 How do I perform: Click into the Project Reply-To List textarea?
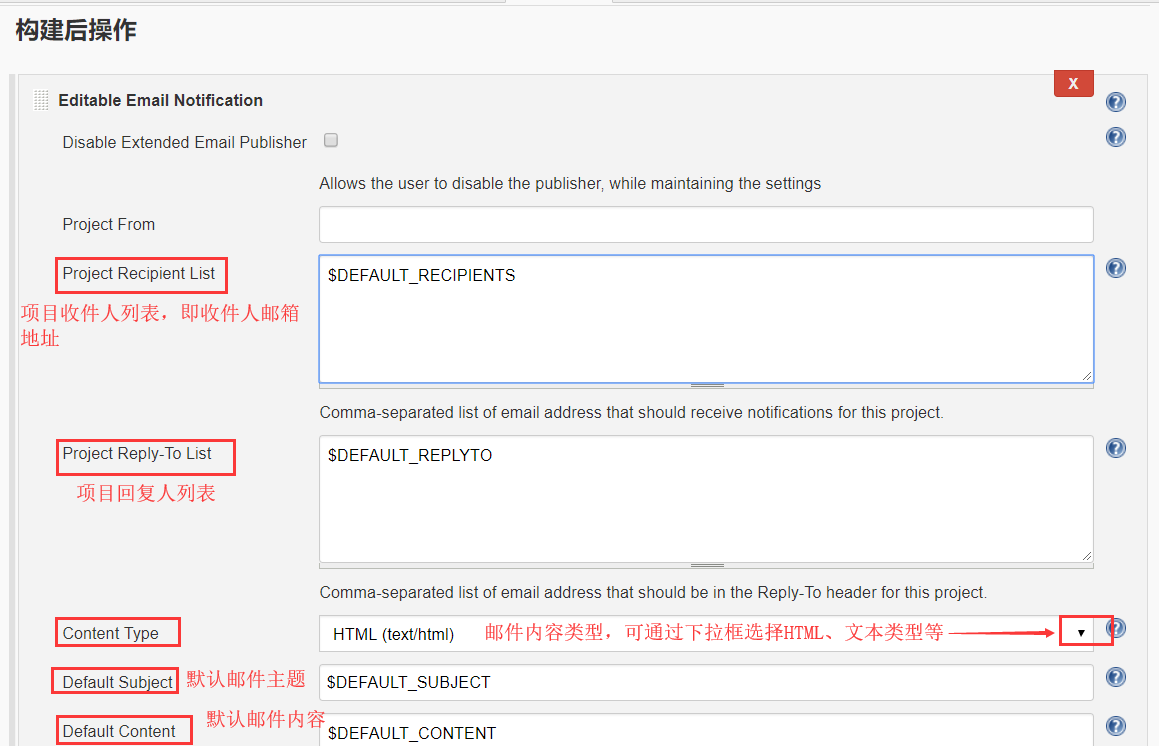pyautogui.click(x=706, y=499)
